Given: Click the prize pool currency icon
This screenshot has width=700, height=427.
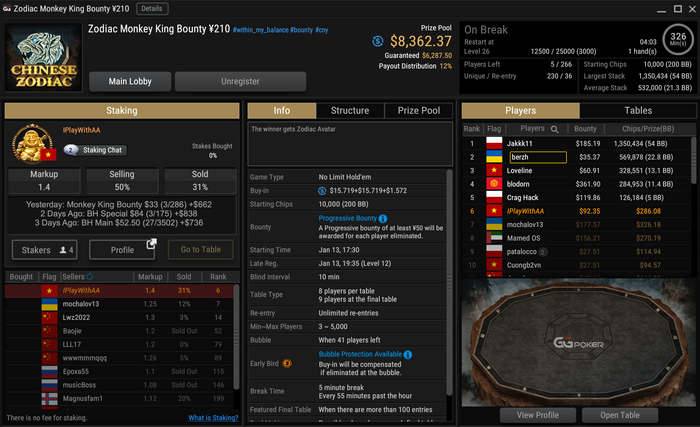Looking at the screenshot, I should coord(378,41).
